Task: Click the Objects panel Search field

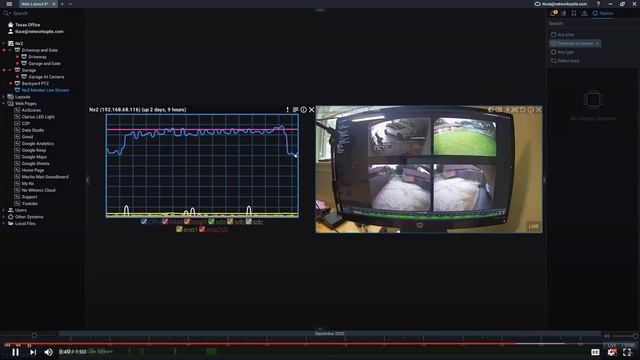Action: click(x=593, y=23)
